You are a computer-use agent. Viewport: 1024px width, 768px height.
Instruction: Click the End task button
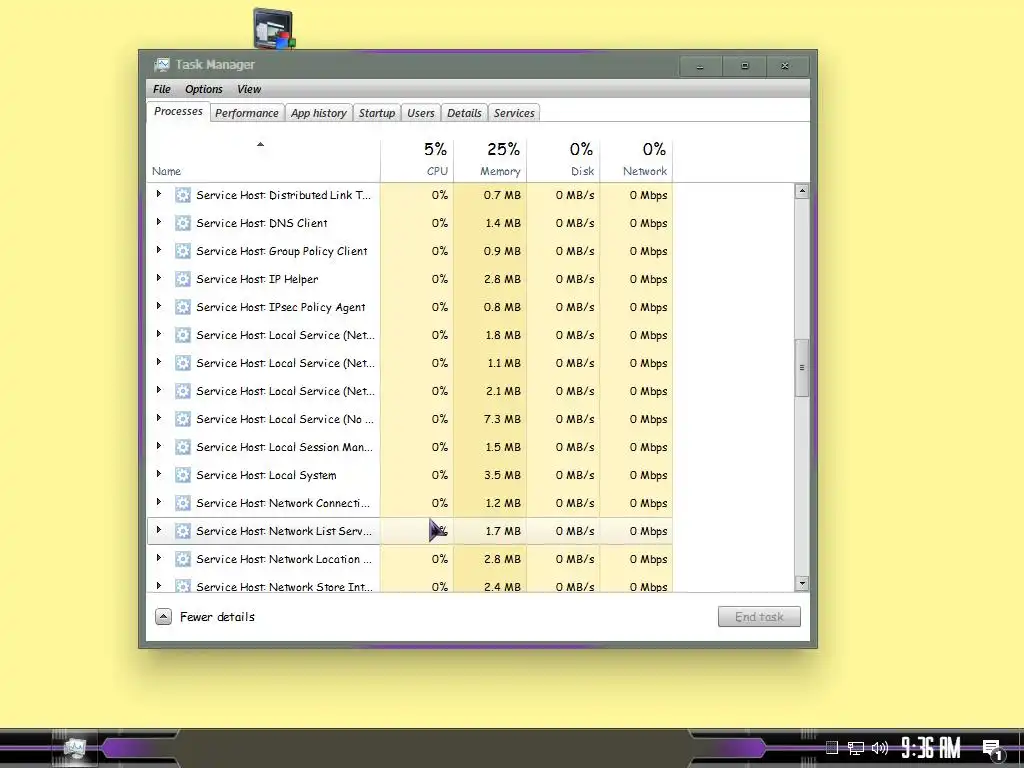click(759, 616)
